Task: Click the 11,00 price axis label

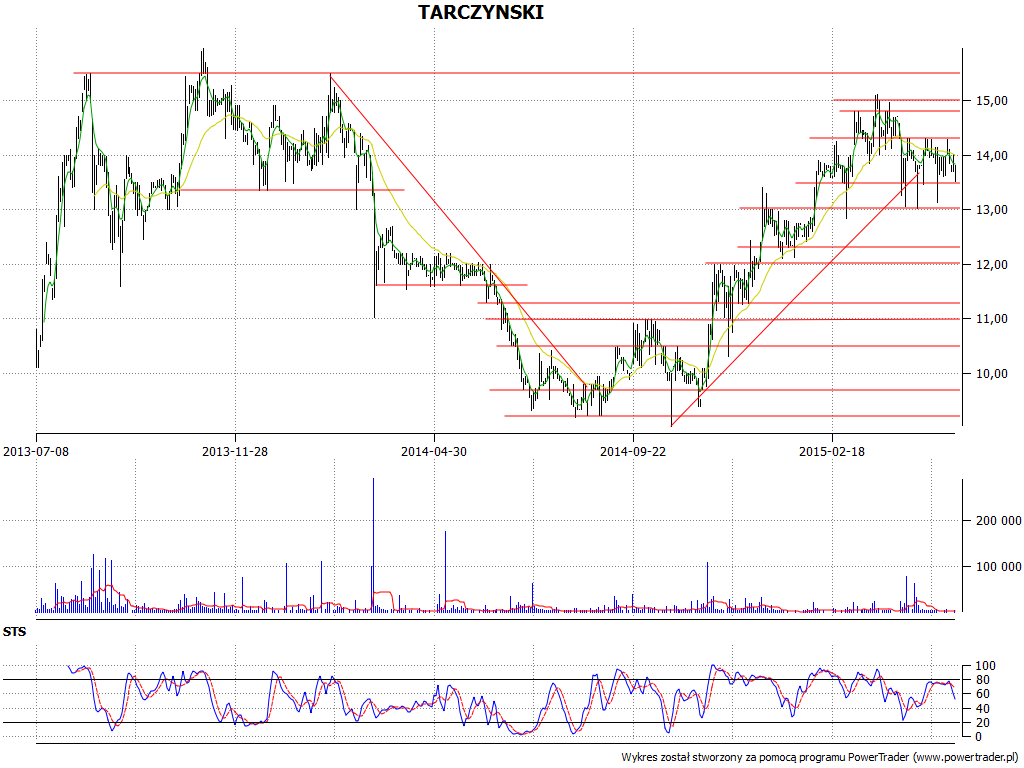Action: click(x=991, y=319)
